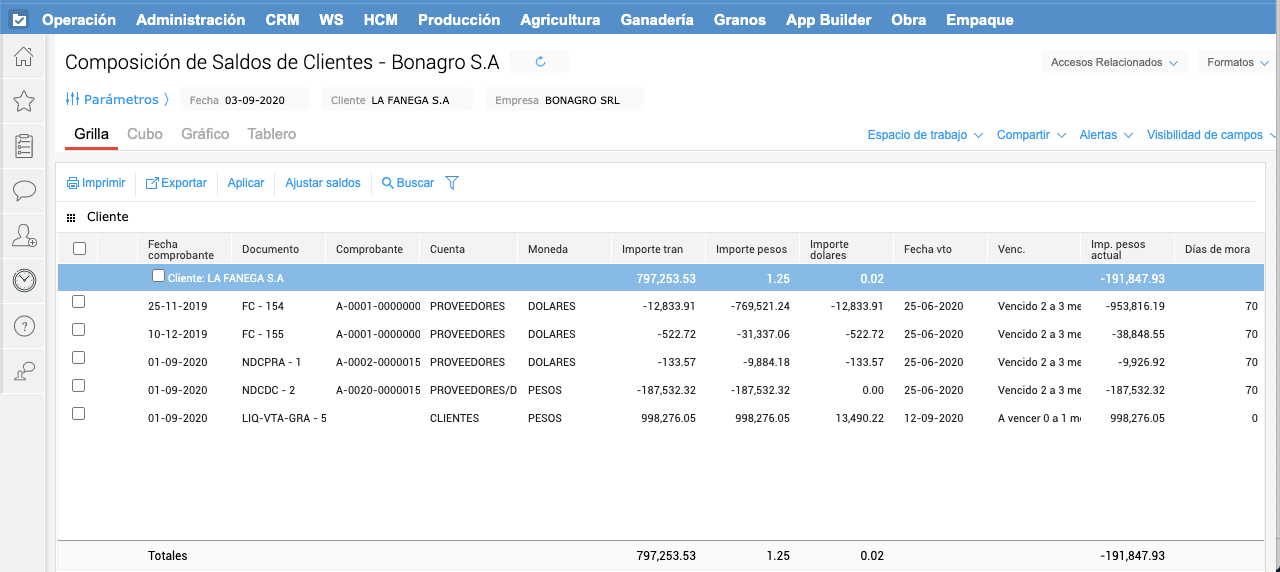Open the Granos menu
Screen dimensions: 1280x572
pos(739,20)
